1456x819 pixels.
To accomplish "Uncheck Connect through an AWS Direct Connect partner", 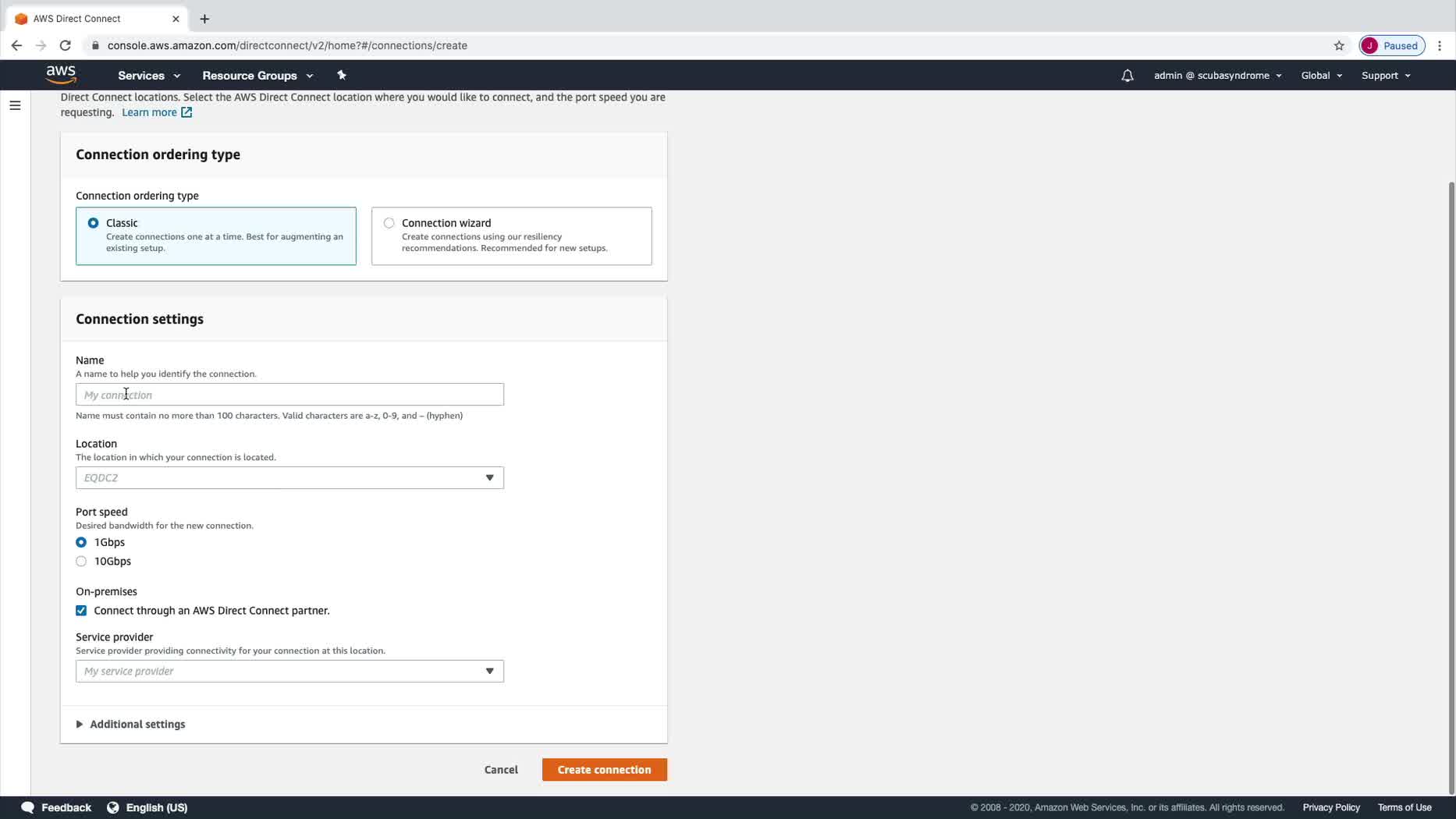I will click(81, 611).
